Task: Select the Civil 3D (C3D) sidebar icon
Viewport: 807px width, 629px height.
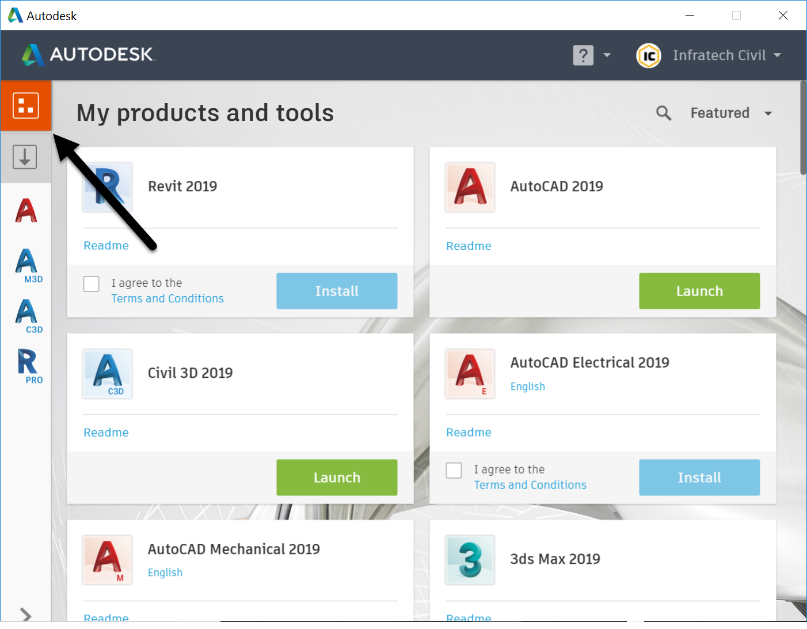Action: click(x=28, y=316)
